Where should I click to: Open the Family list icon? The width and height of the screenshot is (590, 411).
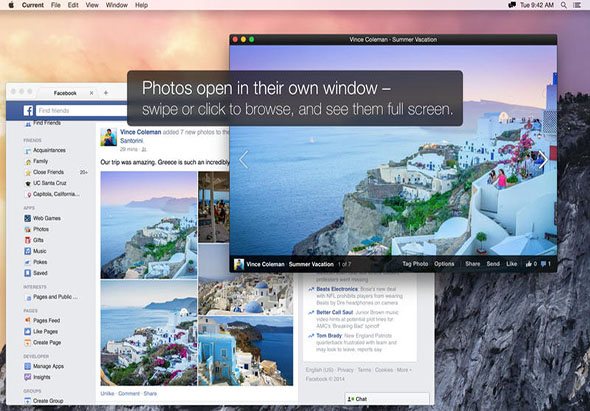pyautogui.click(x=28, y=161)
